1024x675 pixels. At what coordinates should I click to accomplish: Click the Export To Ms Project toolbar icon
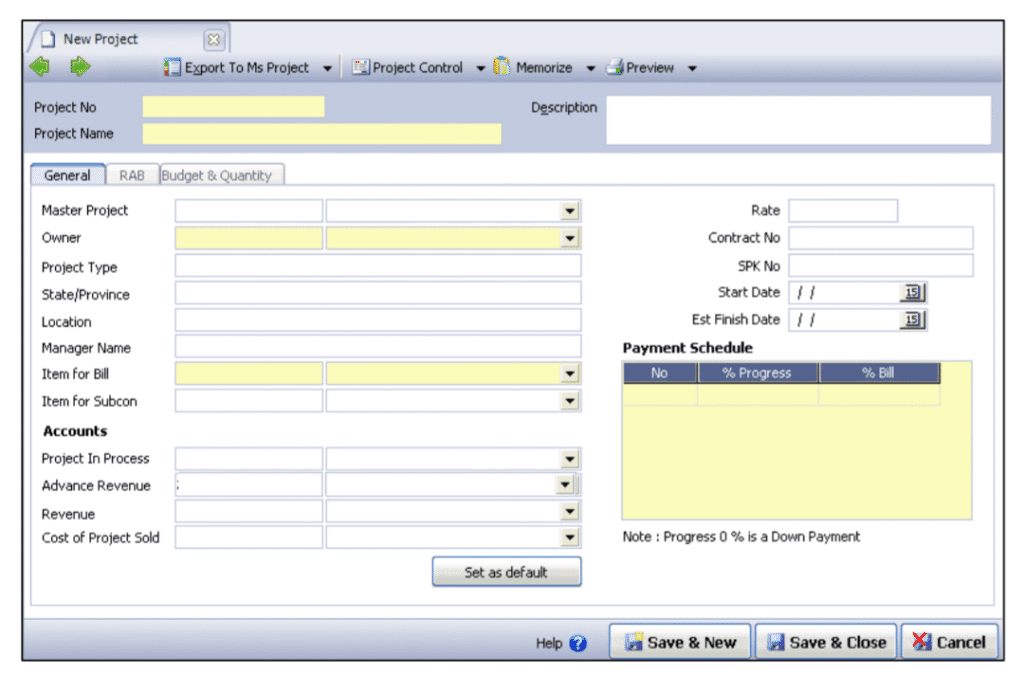click(x=170, y=67)
